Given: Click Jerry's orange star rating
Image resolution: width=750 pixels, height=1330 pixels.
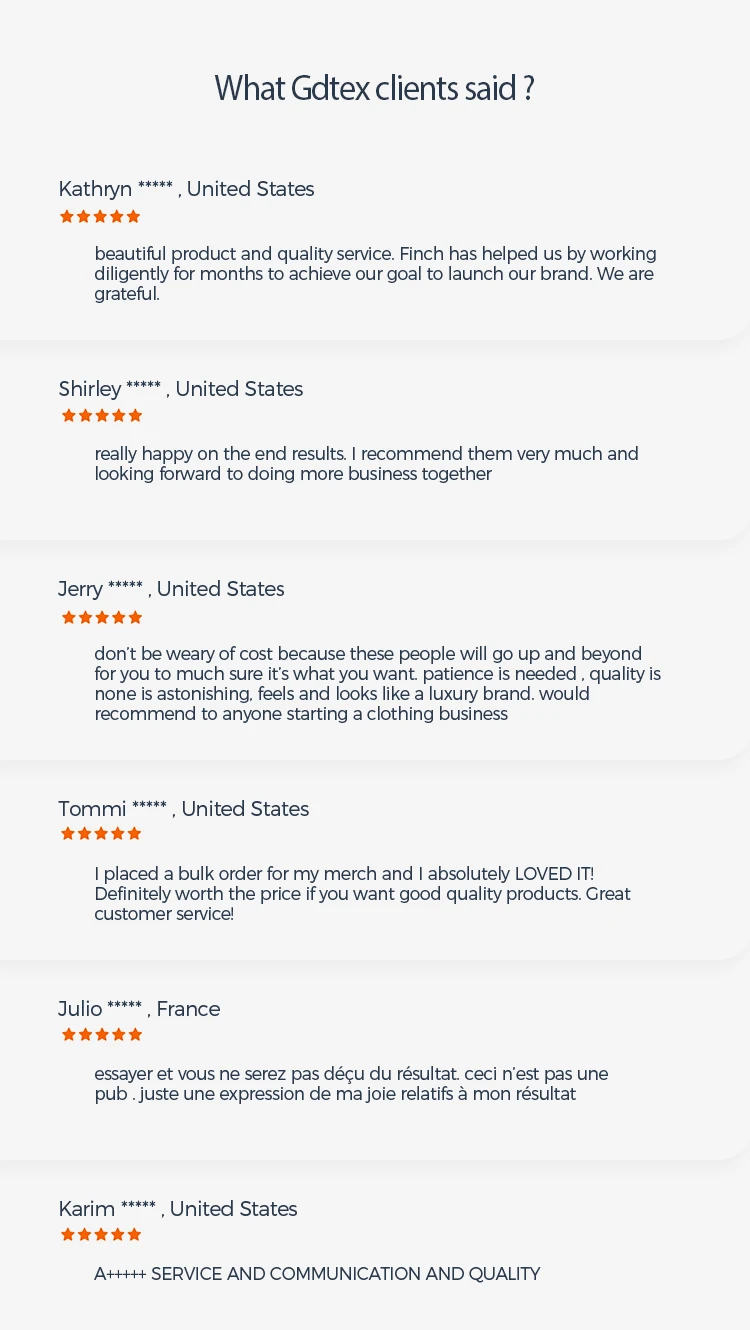Looking at the screenshot, I should coord(102,617).
